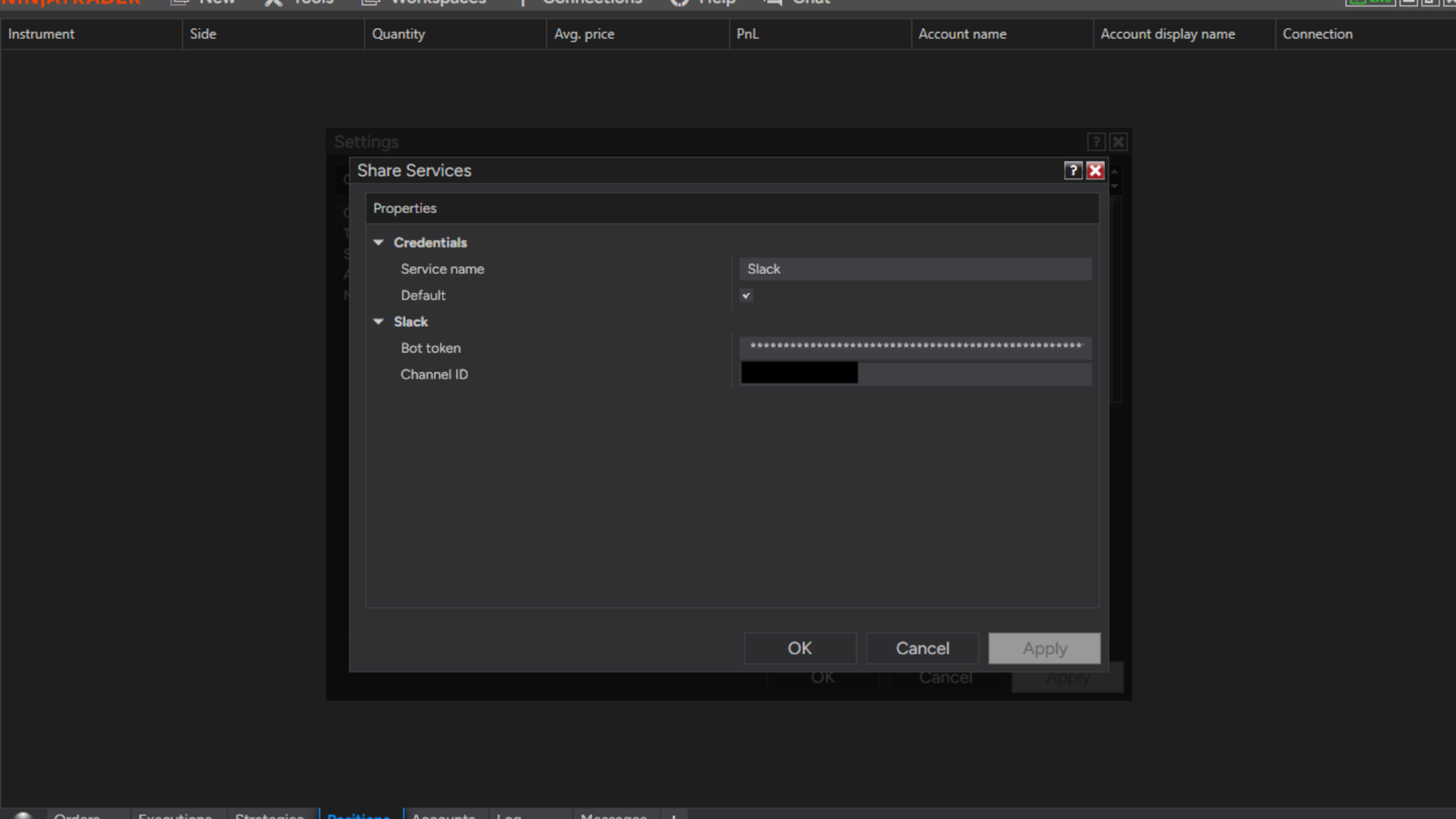Switch to the Positions tab
Image resolution: width=1456 pixels, height=819 pixels.
pyautogui.click(x=359, y=814)
